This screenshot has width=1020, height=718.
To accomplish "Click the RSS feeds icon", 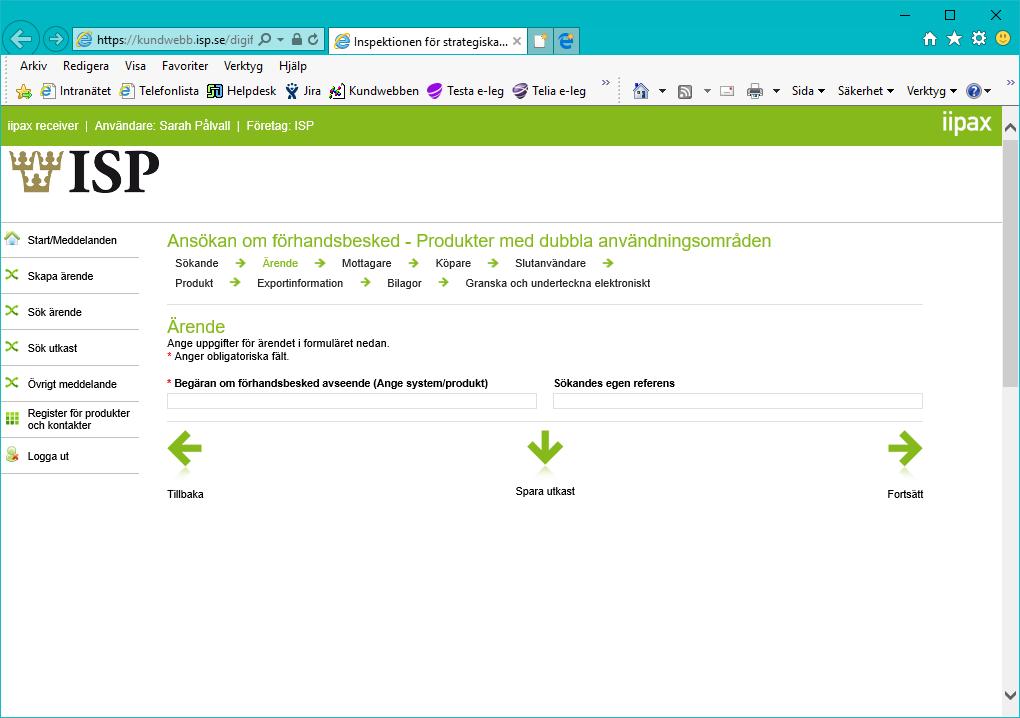I will pos(685,92).
